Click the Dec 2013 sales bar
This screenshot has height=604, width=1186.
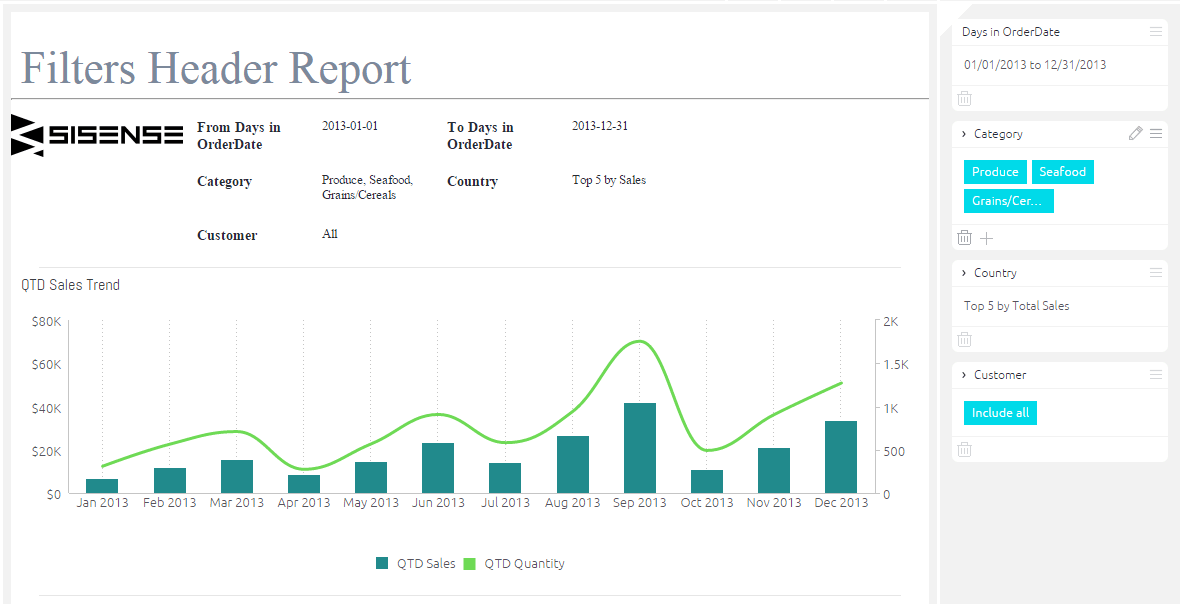click(841, 457)
